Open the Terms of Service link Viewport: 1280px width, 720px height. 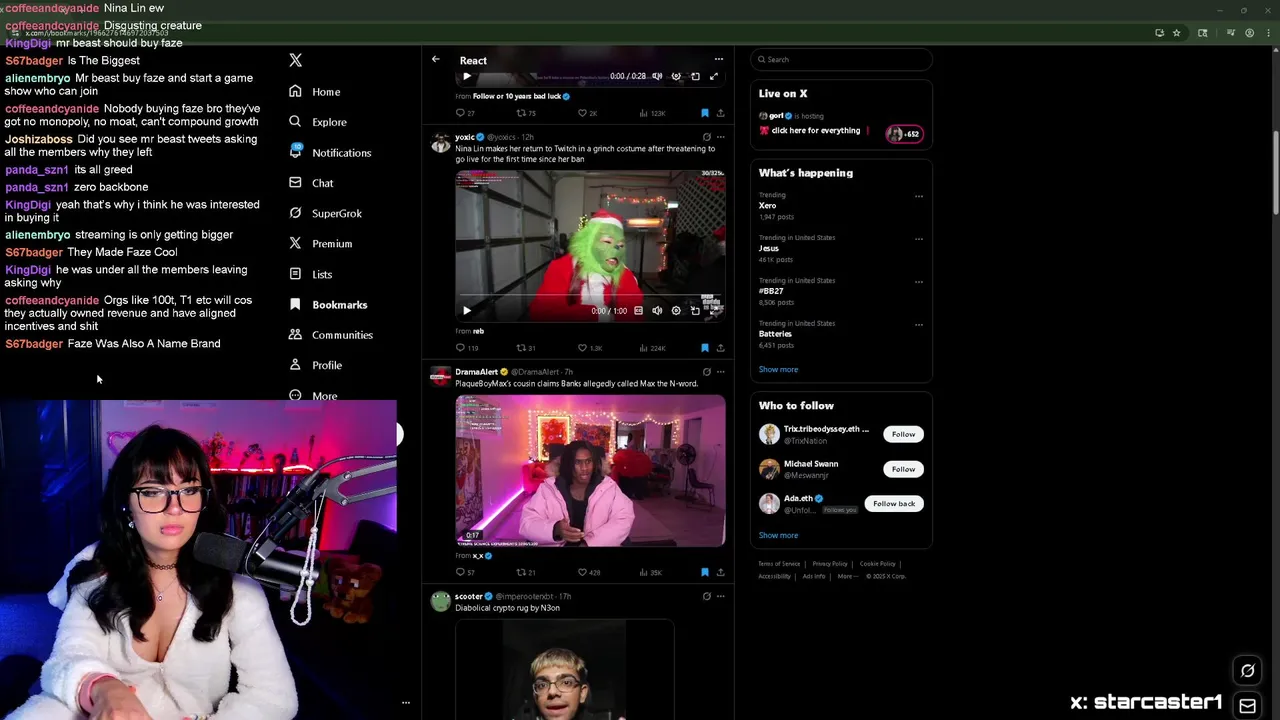tap(779, 564)
